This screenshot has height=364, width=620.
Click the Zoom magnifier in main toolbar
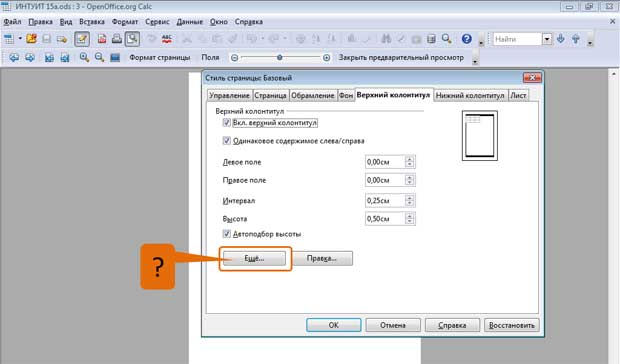point(447,39)
